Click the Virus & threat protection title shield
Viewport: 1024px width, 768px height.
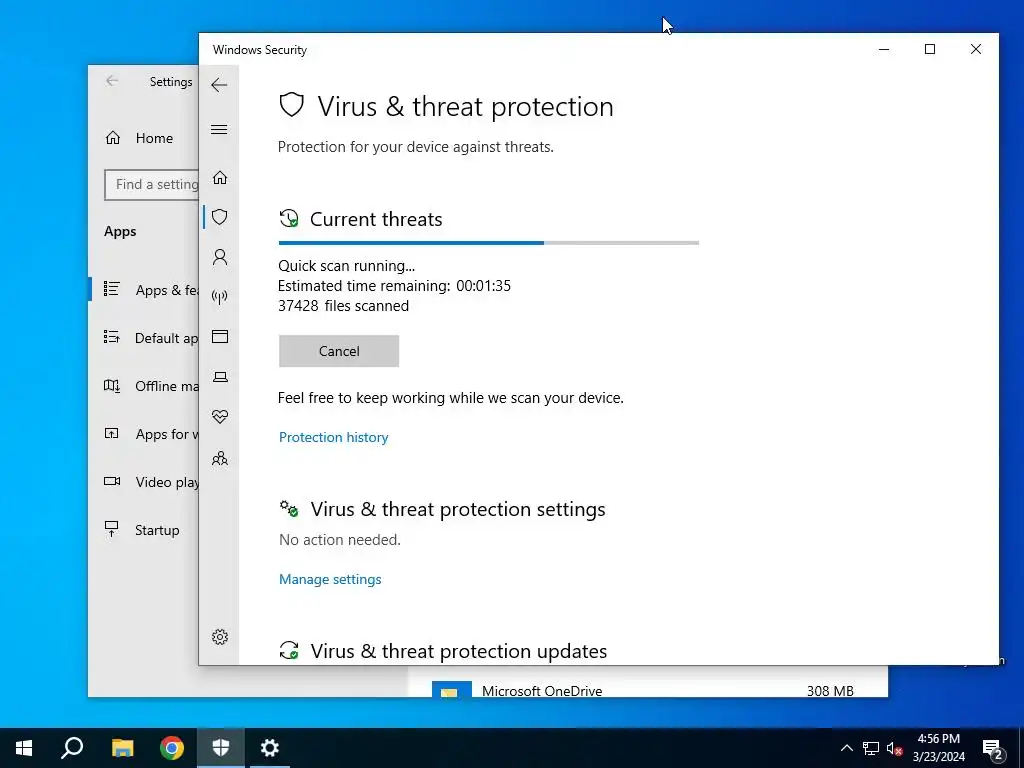pyautogui.click(x=291, y=104)
